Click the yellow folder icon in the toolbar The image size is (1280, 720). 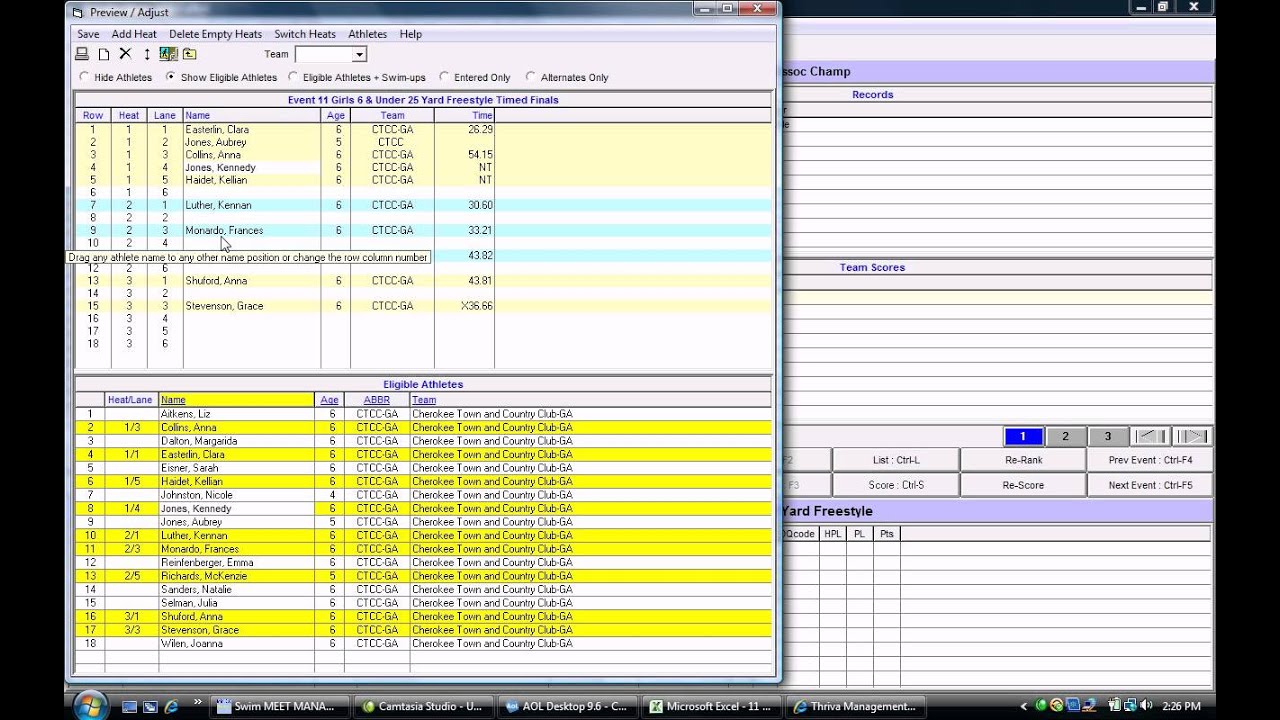pos(189,54)
